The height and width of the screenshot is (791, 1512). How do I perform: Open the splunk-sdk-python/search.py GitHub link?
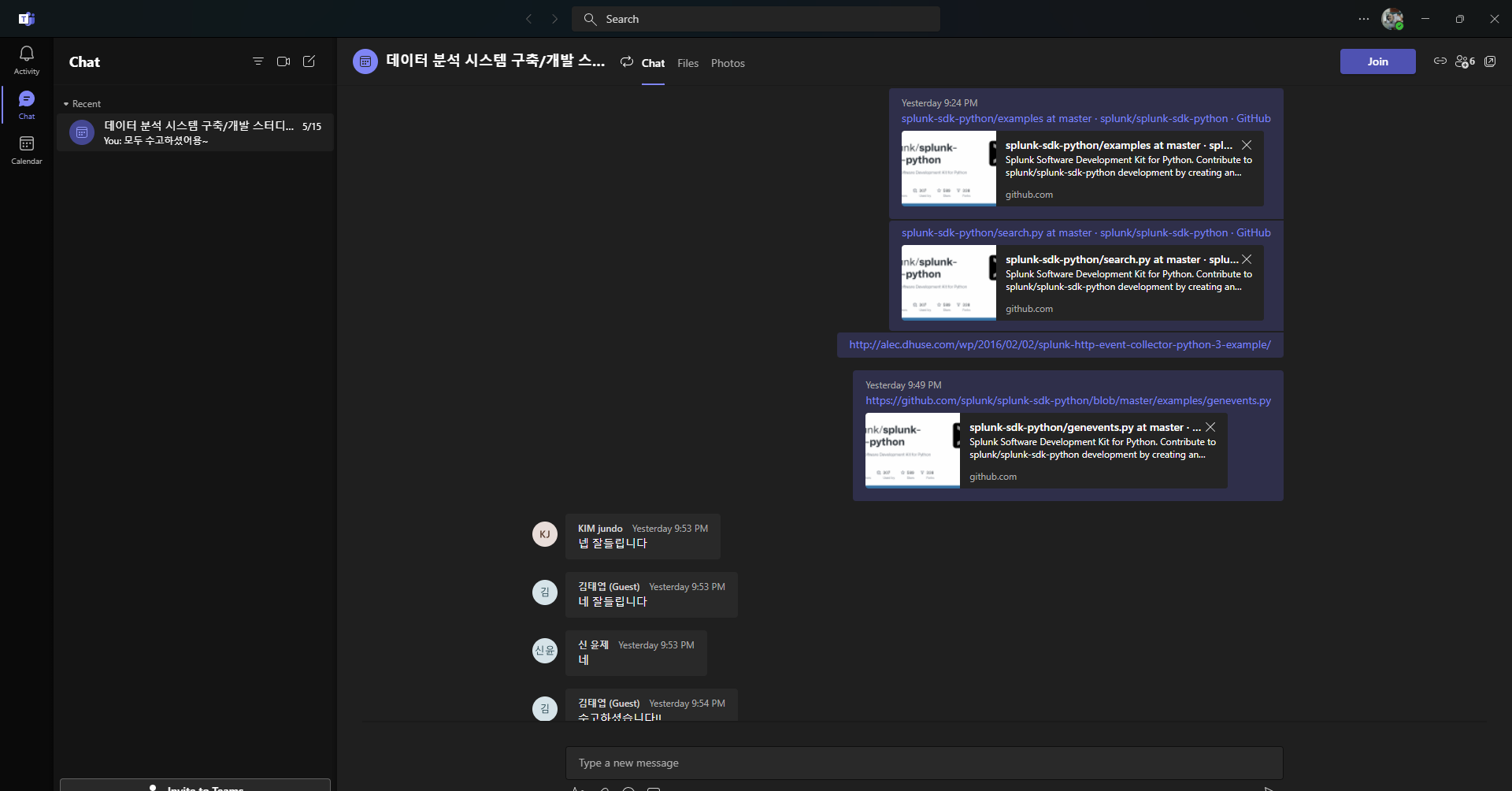pos(1086,233)
